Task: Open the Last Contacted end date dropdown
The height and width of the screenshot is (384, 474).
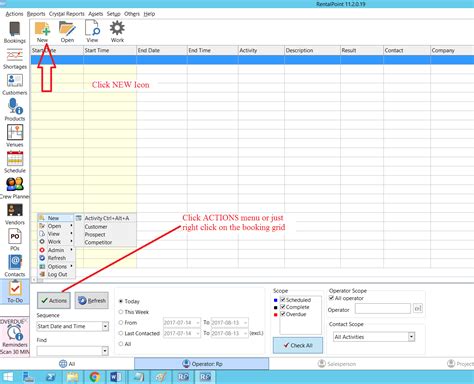Action: (246, 333)
